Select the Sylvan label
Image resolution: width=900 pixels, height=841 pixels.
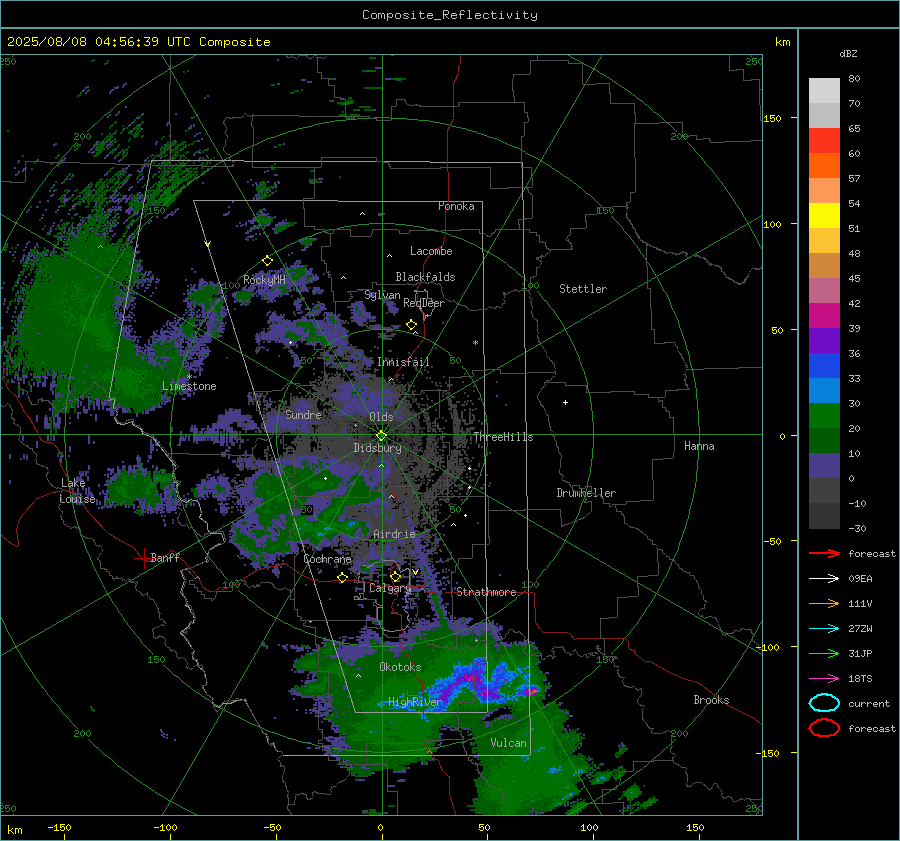pos(382,295)
